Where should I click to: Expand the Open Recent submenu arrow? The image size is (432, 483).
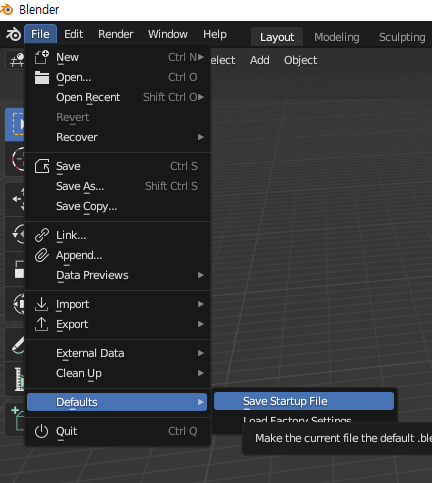point(201,97)
